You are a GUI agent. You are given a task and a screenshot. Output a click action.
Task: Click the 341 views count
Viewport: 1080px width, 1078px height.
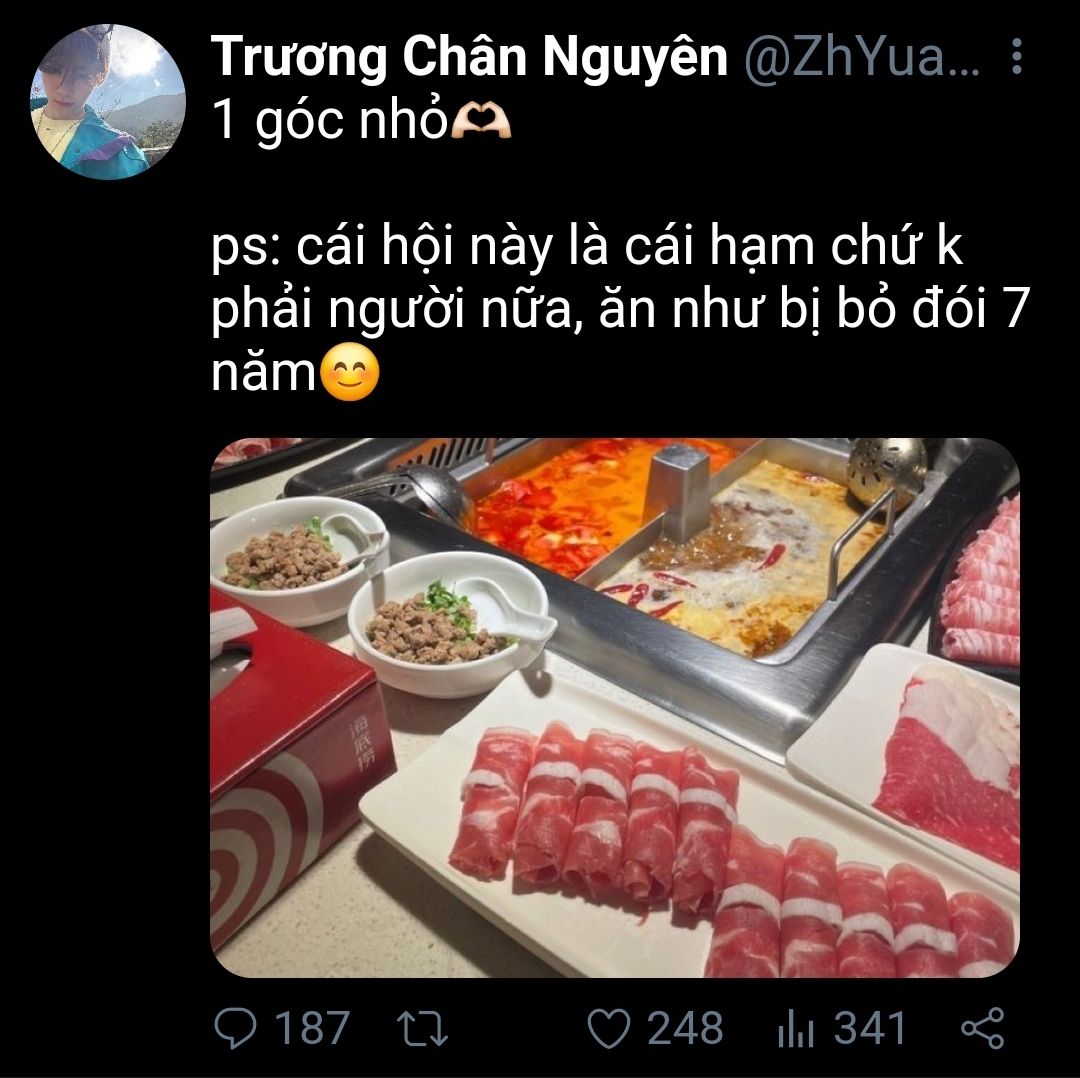point(870,1028)
